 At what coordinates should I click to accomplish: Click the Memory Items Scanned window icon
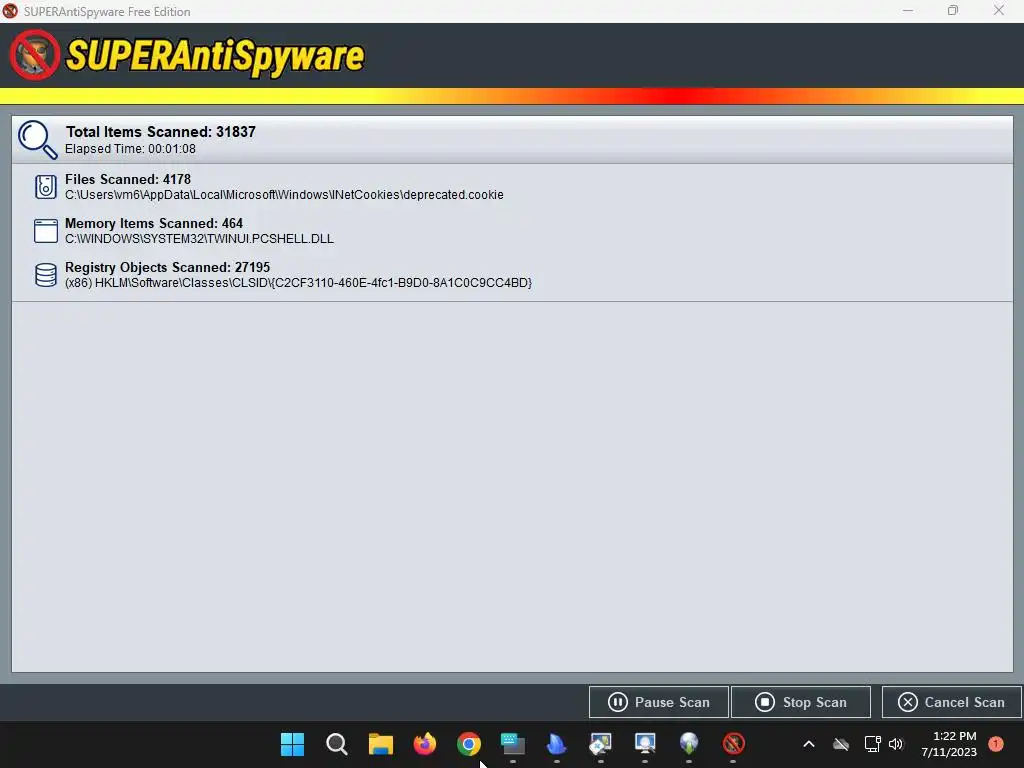(46, 231)
